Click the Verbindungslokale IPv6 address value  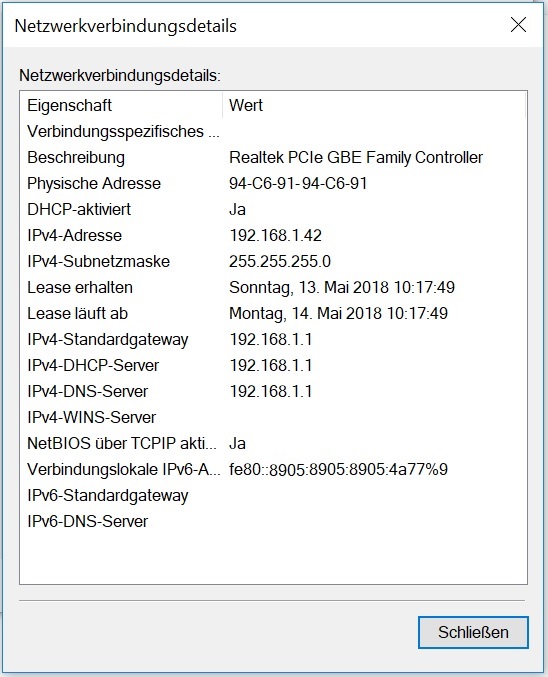(338, 469)
